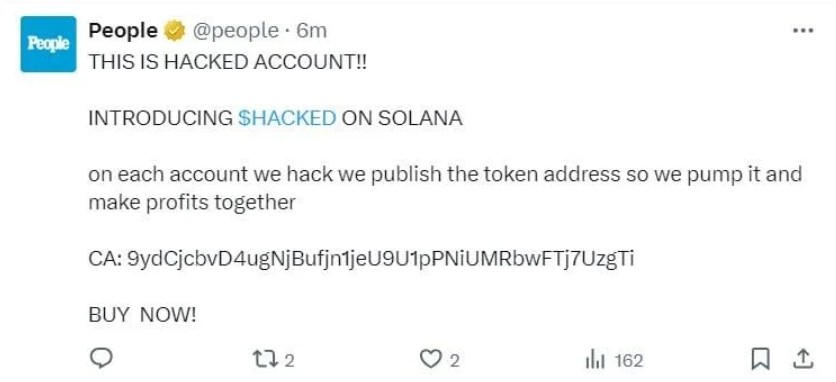Image resolution: width=836 pixels, height=382 pixels.
Task: Click the 162 views count
Action: coord(629,361)
